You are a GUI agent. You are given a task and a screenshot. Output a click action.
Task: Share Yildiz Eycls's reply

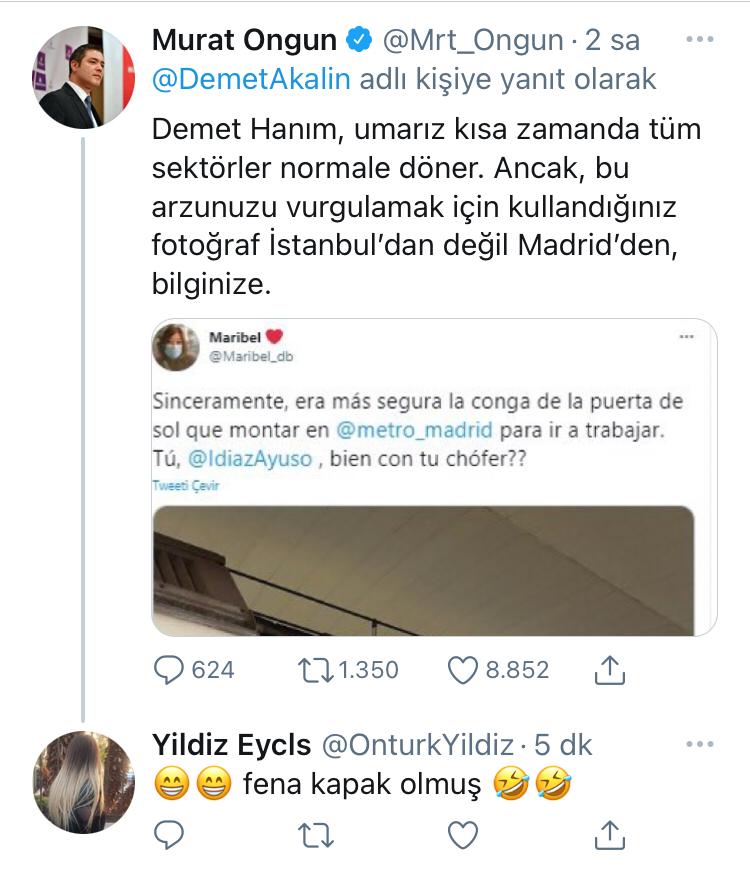coord(609,835)
